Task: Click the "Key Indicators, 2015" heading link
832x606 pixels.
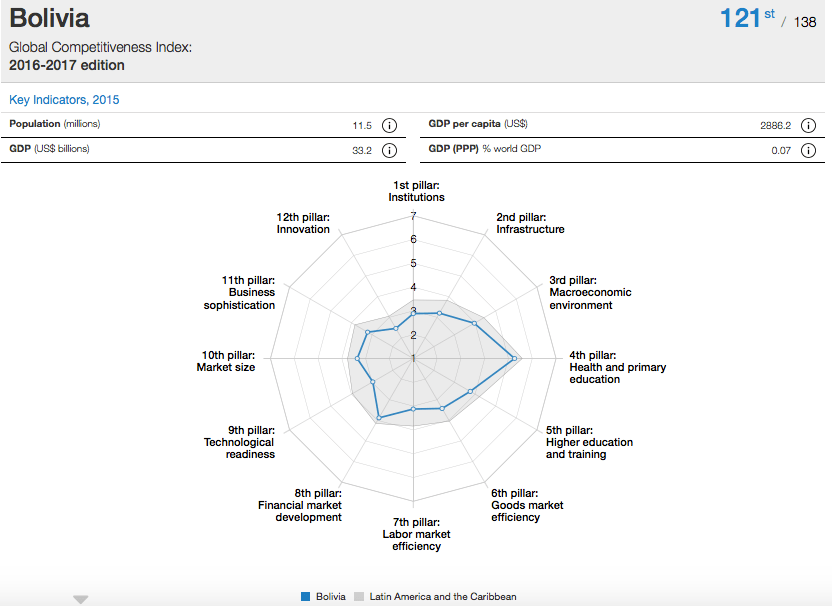Action: [64, 100]
